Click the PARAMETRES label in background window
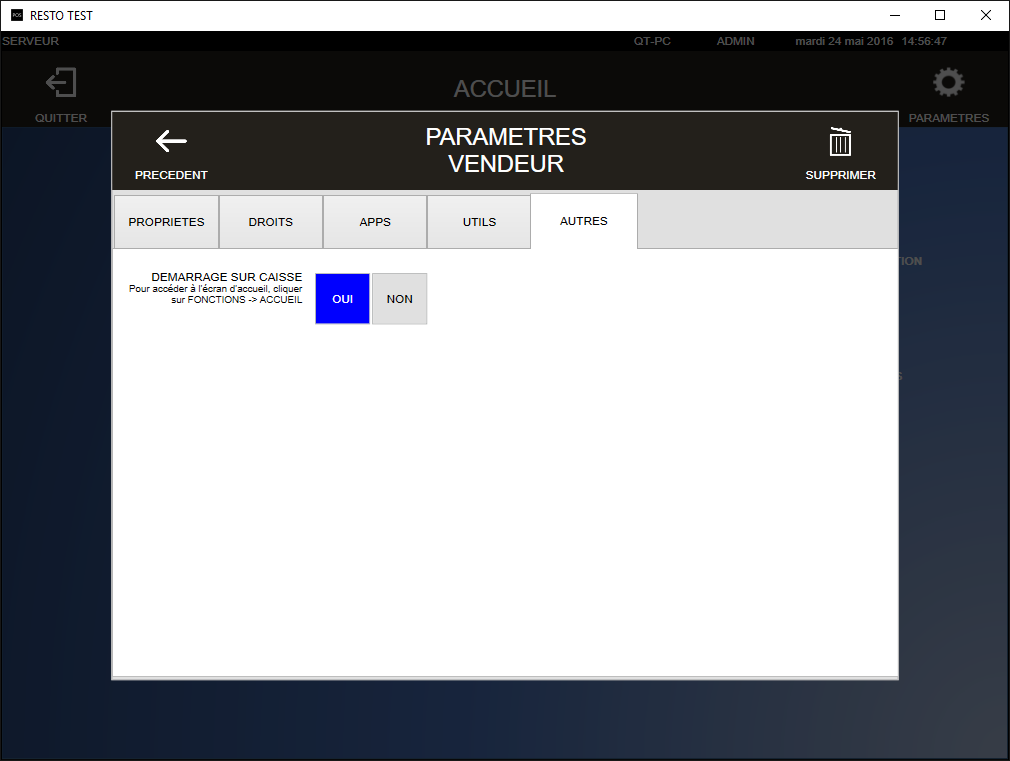The height and width of the screenshot is (761, 1010). (948, 118)
